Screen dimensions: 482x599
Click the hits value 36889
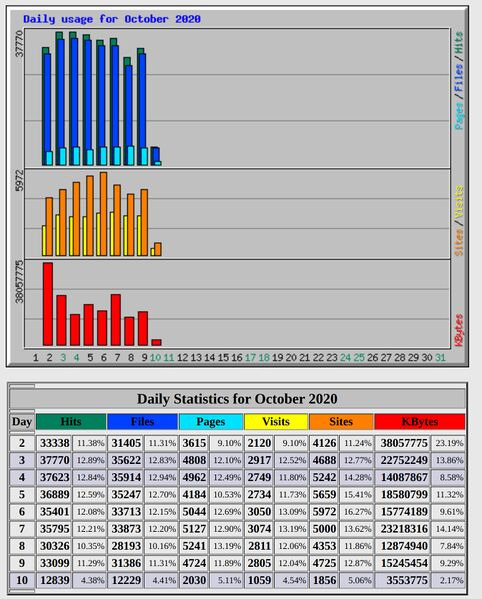[x=54, y=494]
